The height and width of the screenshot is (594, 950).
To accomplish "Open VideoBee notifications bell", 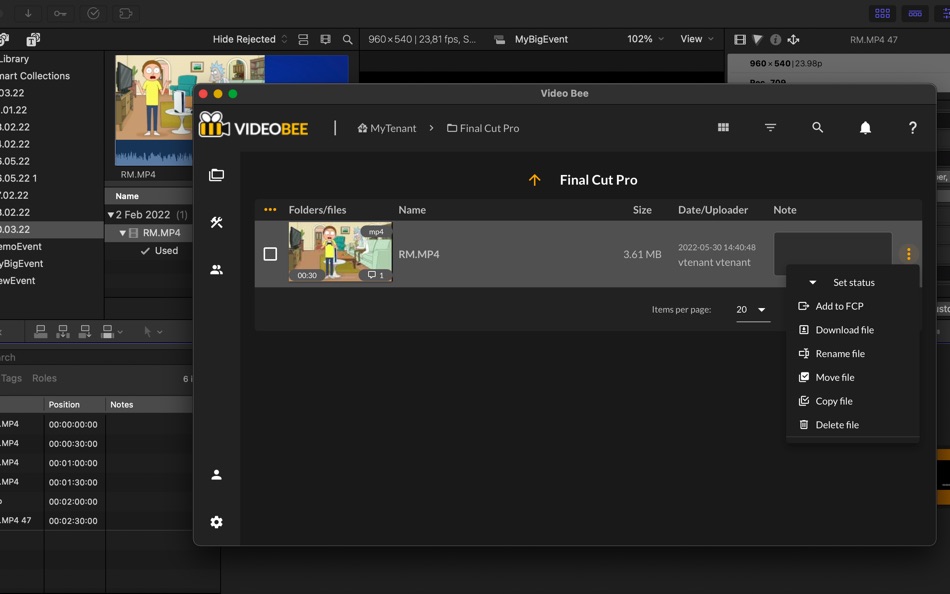I will tap(864, 127).
